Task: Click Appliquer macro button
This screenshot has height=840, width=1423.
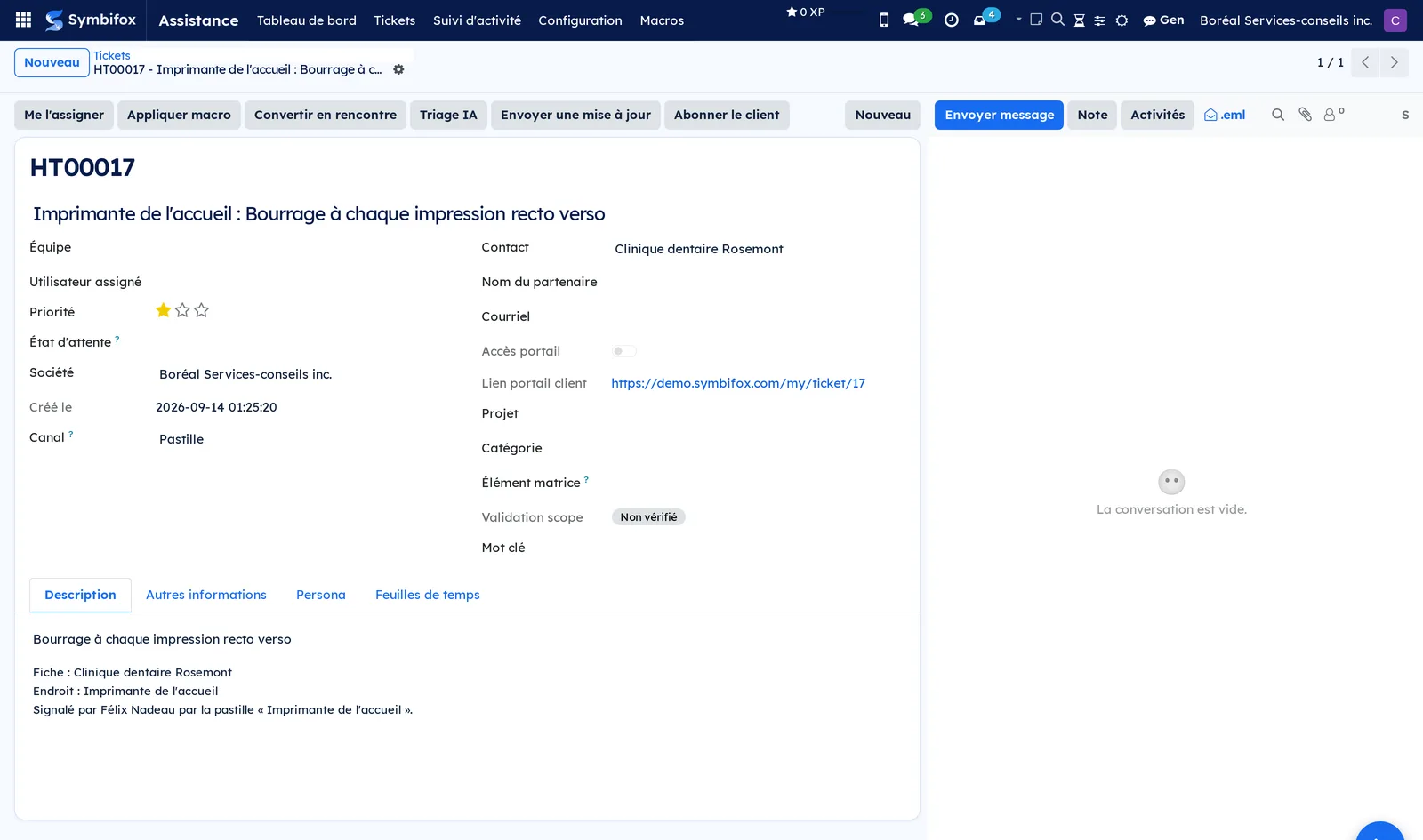Action: tap(179, 115)
